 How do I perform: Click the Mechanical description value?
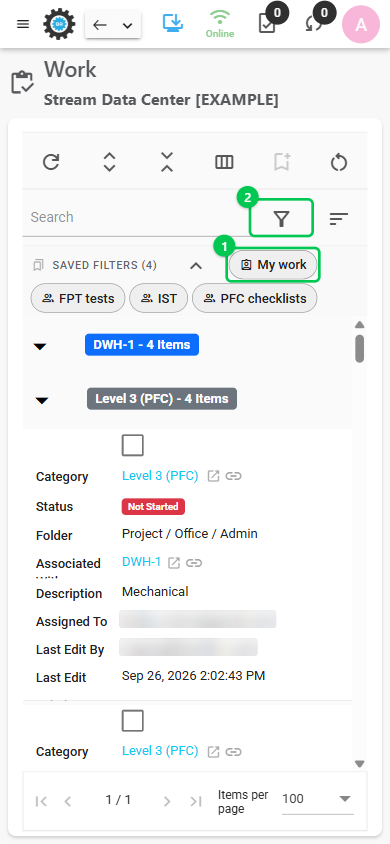point(155,592)
